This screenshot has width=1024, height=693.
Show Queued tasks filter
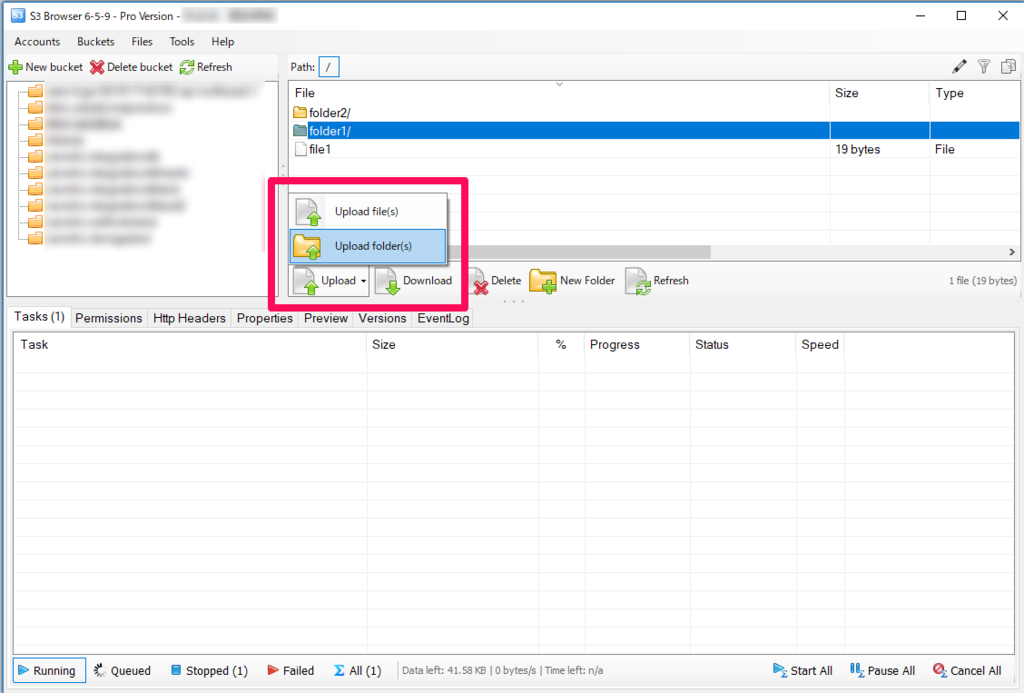(x=123, y=670)
